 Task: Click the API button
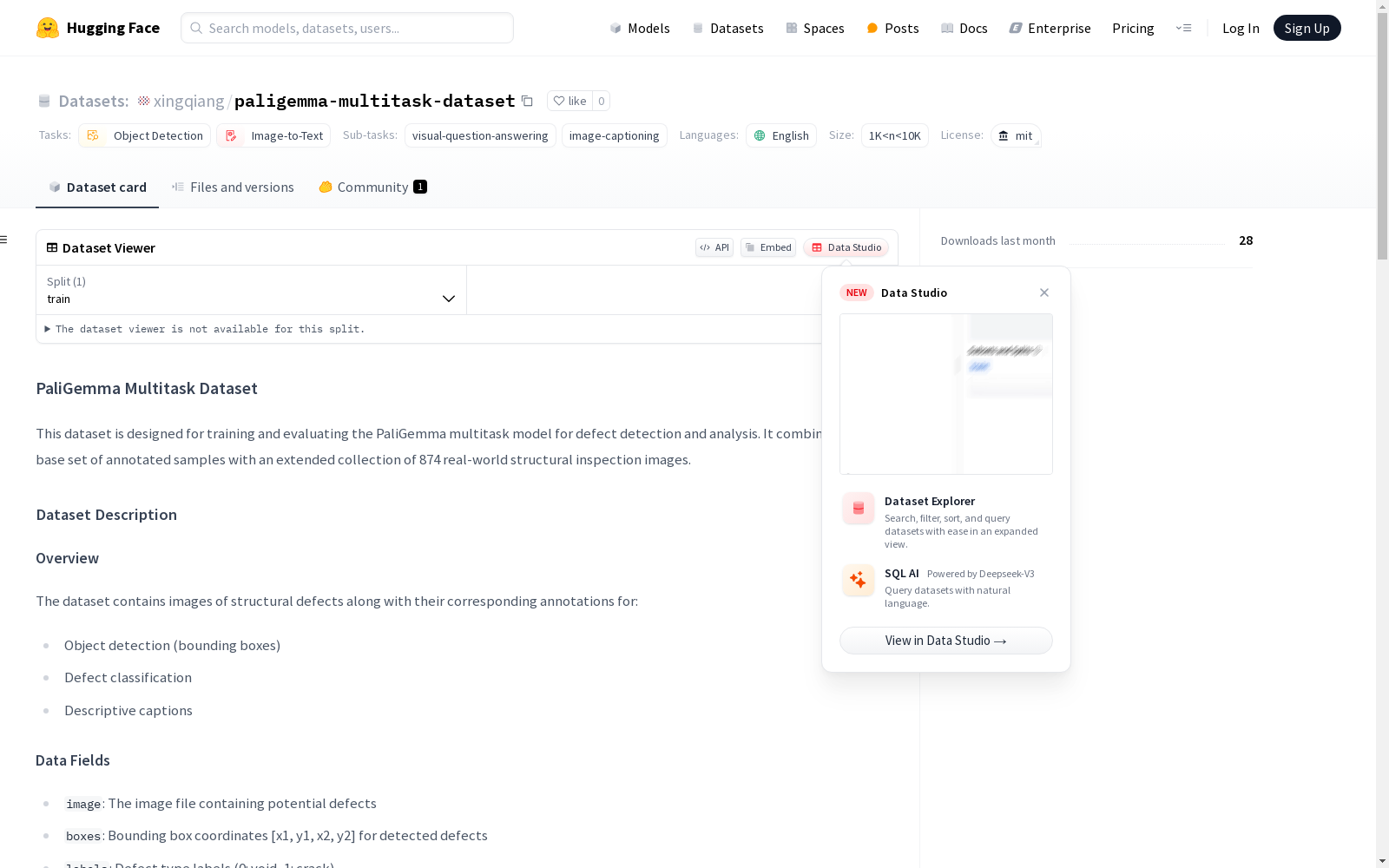[714, 247]
